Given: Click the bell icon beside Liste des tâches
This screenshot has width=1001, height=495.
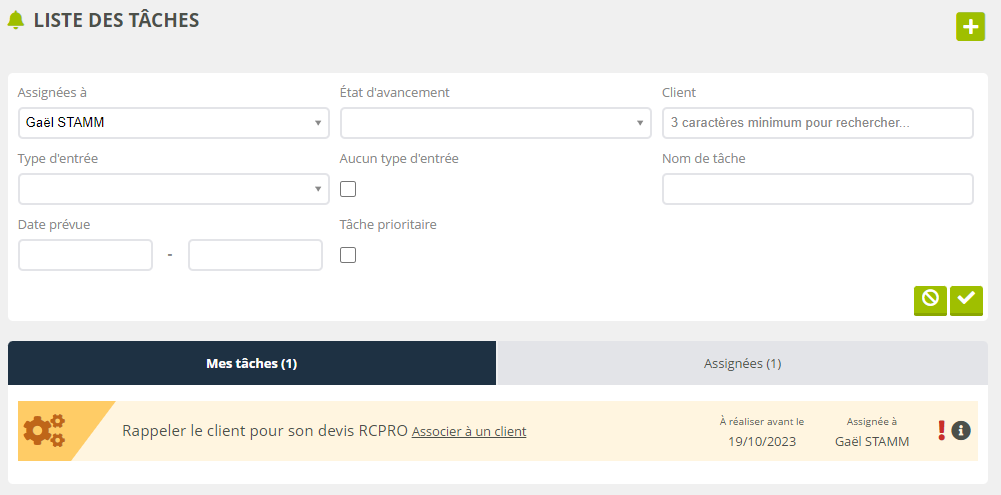Looking at the screenshot, I should tap(16, 21).
